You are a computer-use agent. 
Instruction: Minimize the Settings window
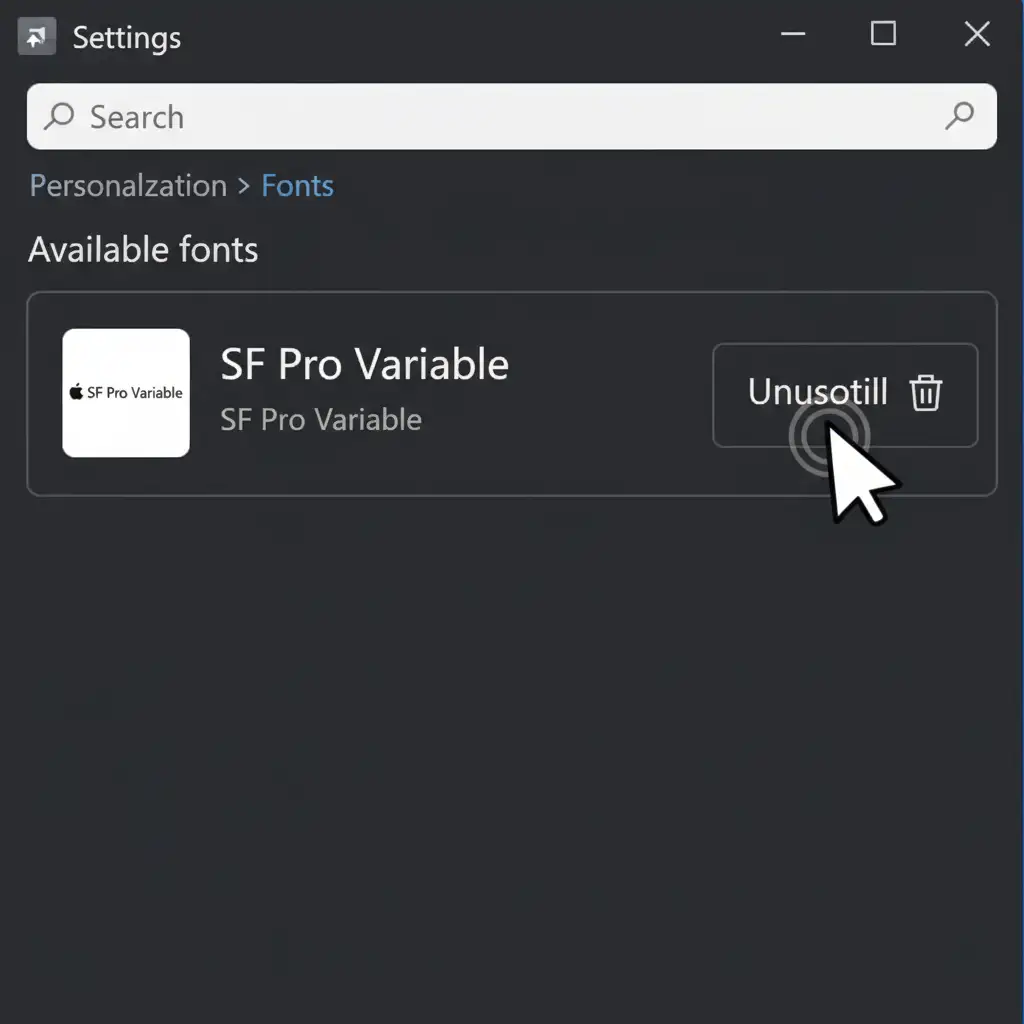[793, 34]
